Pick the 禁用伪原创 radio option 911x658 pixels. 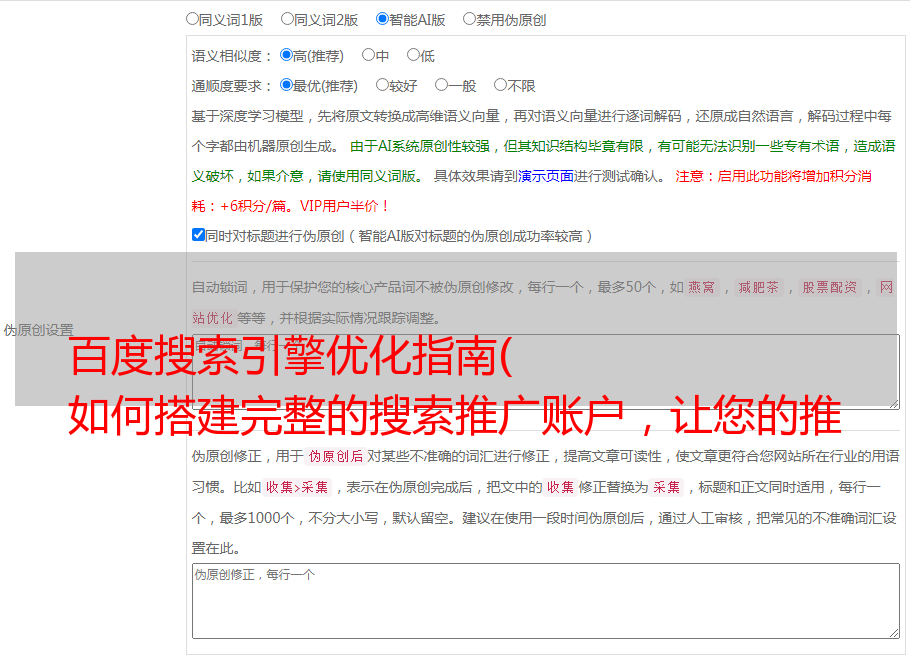point(469,19)
